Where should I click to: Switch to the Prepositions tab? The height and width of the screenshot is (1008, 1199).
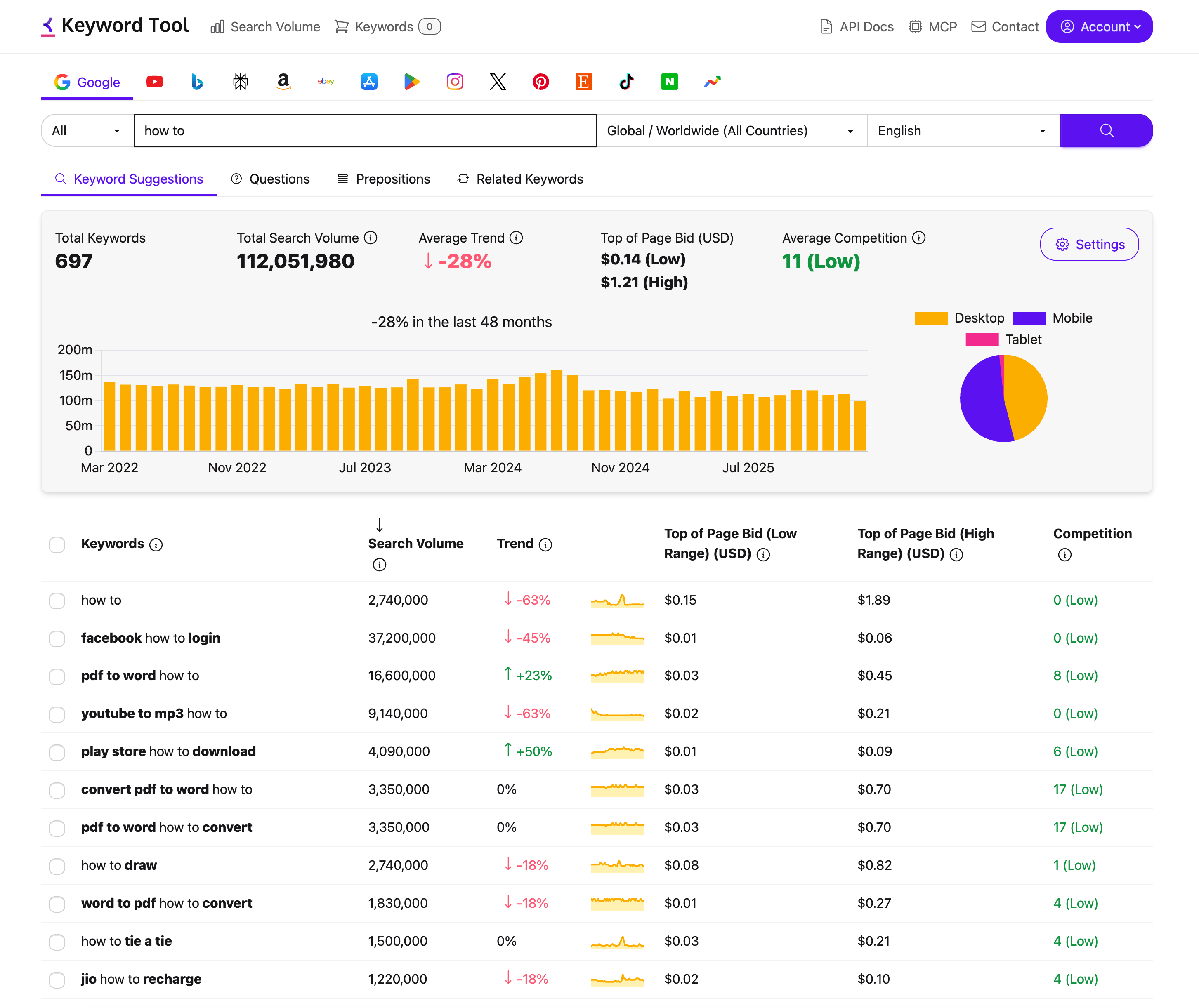(x=383, y=179)
